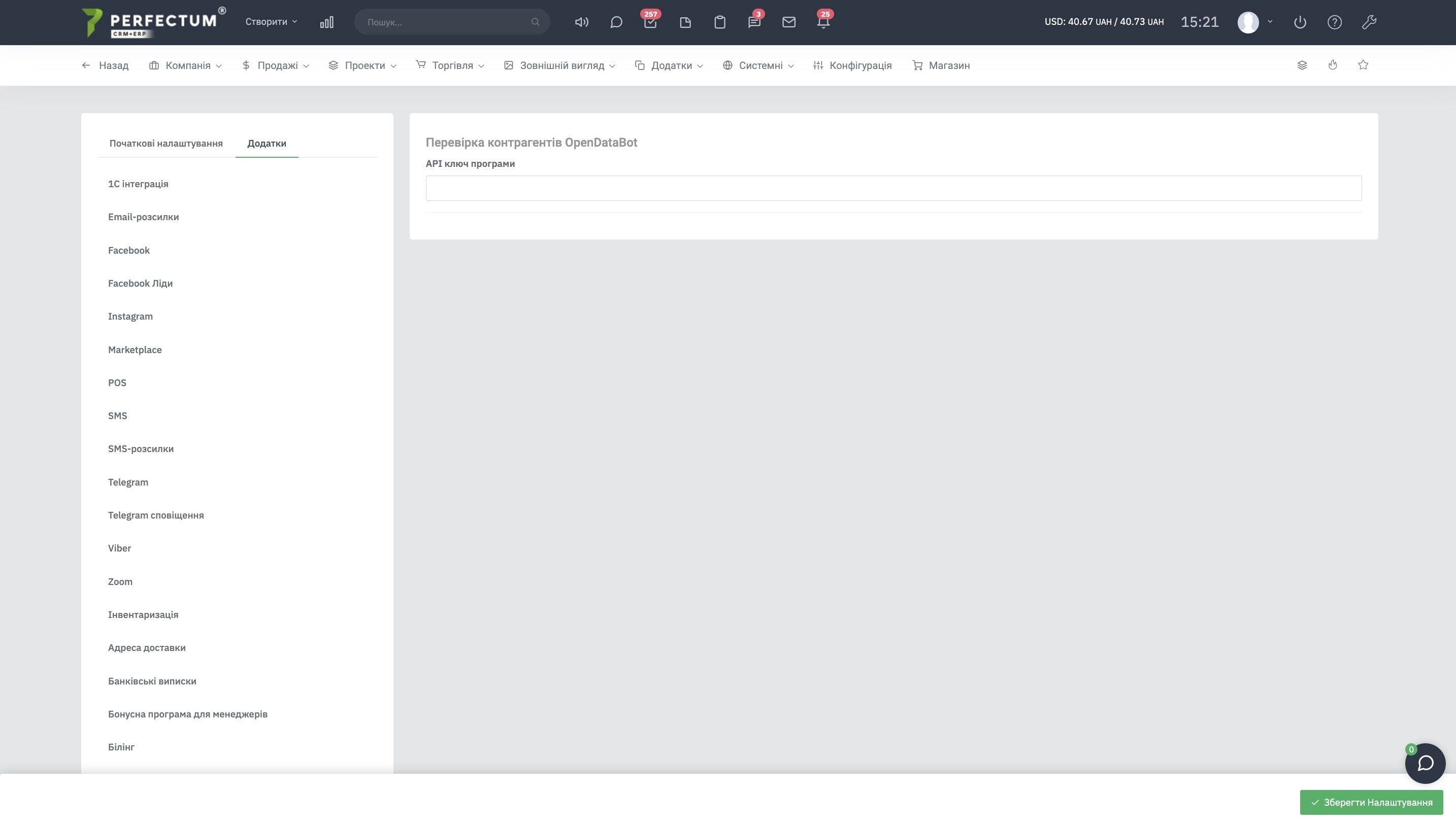This screenshot has width=1456, height=826.
Task: Open the statistics bar chart icon
Action: coord(326,22)
